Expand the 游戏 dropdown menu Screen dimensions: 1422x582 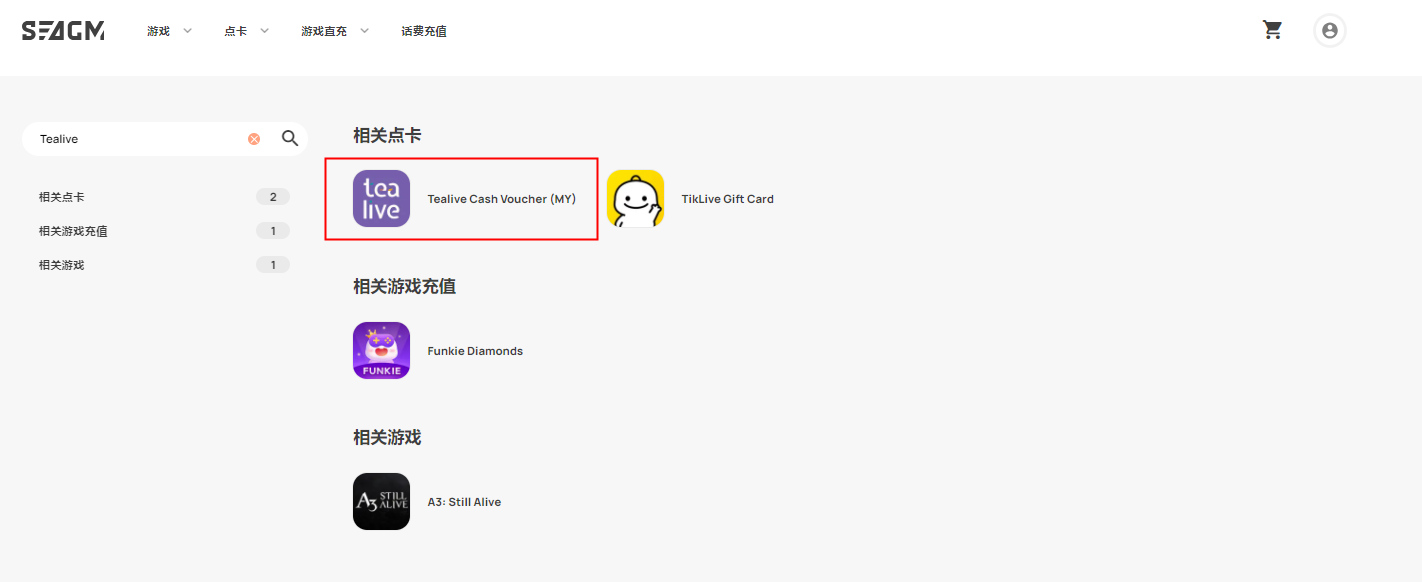coord(169,31)
